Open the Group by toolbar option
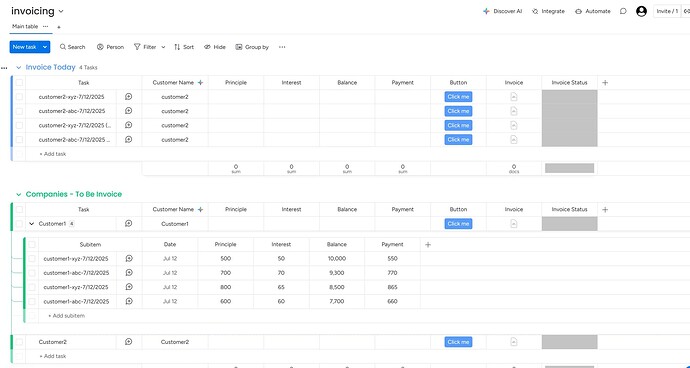 (x=252, y=47)
